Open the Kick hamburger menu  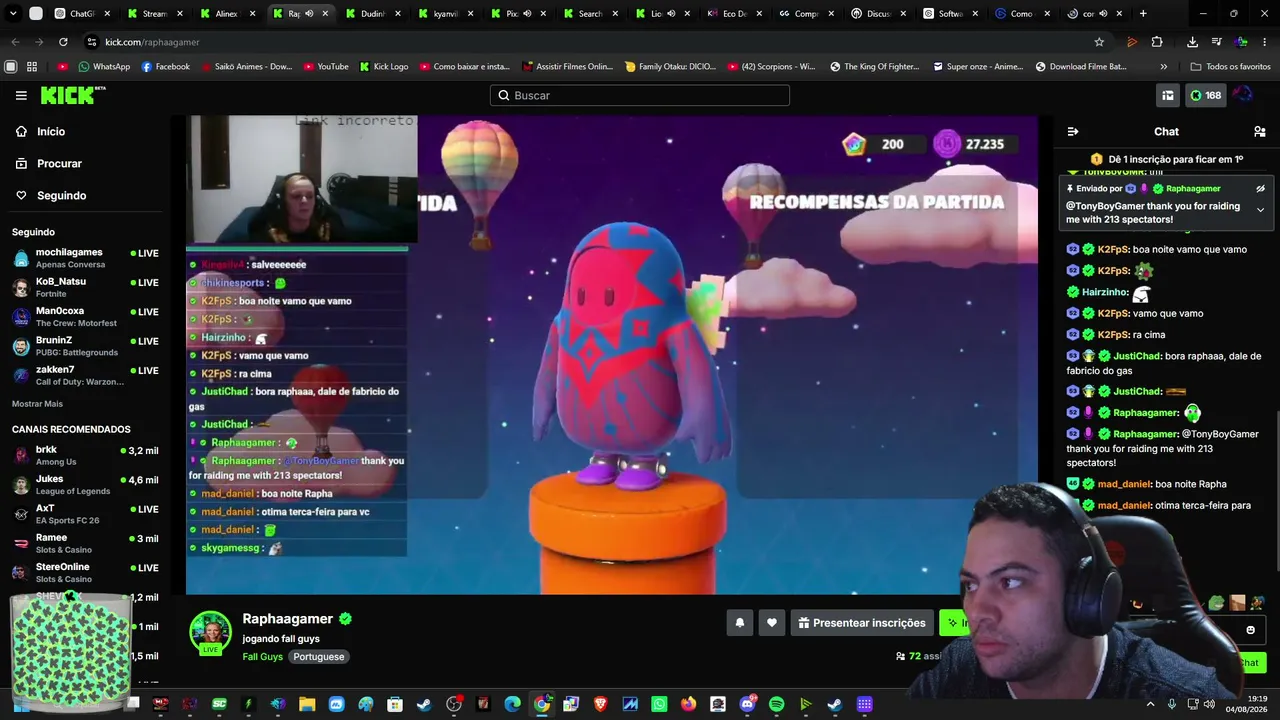pos(21,95)
